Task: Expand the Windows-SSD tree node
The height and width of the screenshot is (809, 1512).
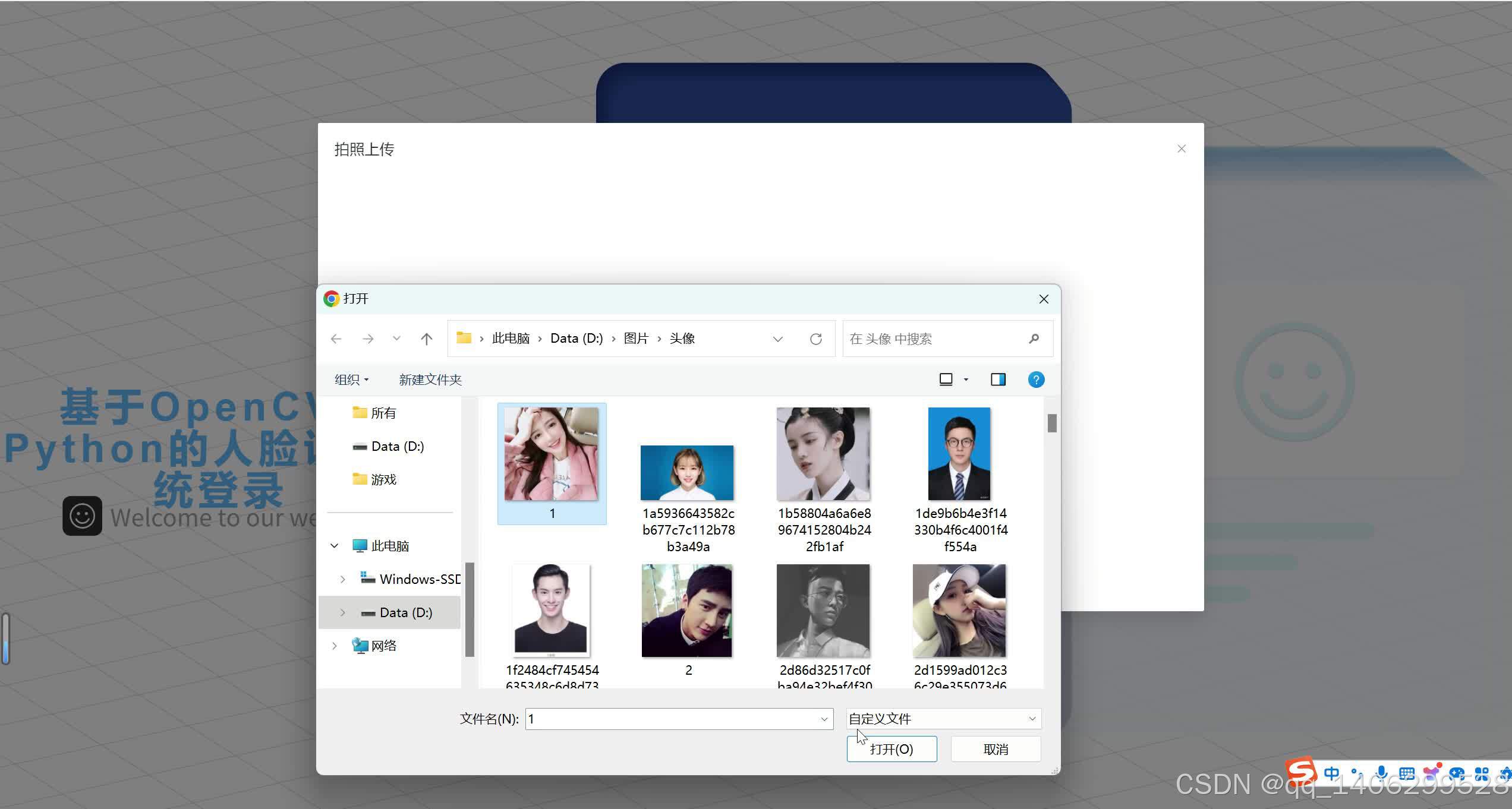Action: coord(342,579)
